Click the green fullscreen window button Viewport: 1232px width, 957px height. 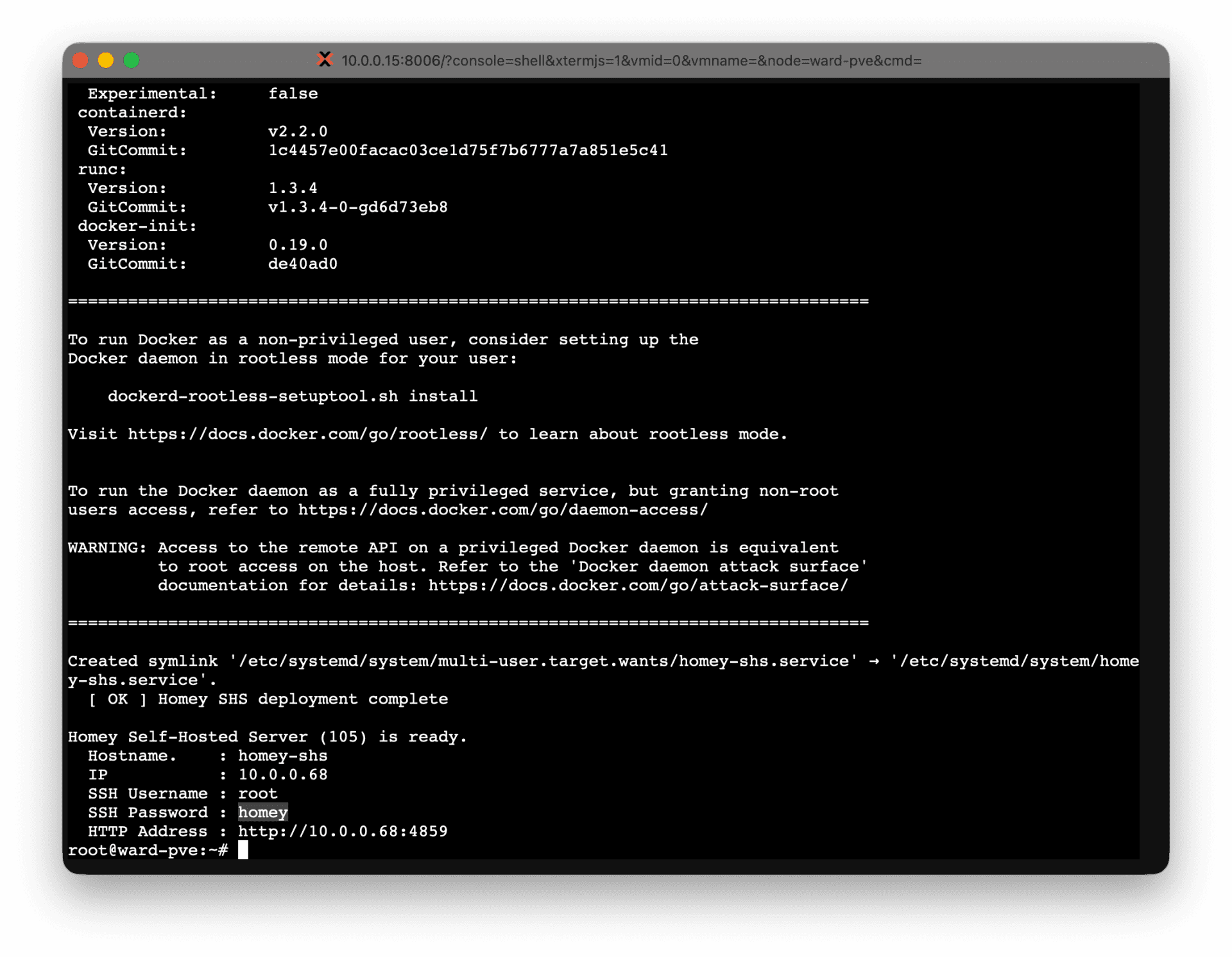[132, 60]
